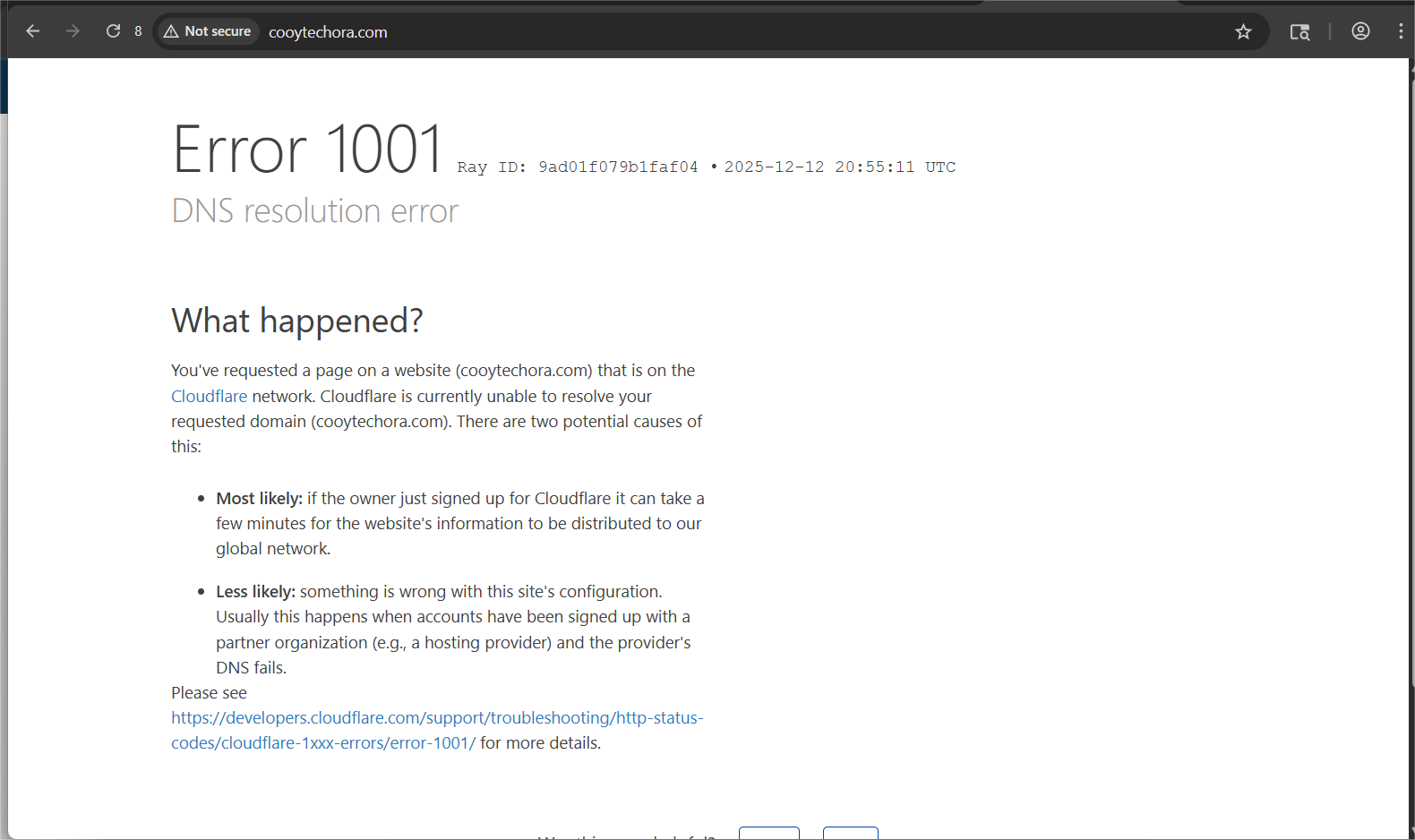This screenshot has height=840, width=1415.
Task: Open the Chrome profile avatar menu
Action: coord(1360,31)
